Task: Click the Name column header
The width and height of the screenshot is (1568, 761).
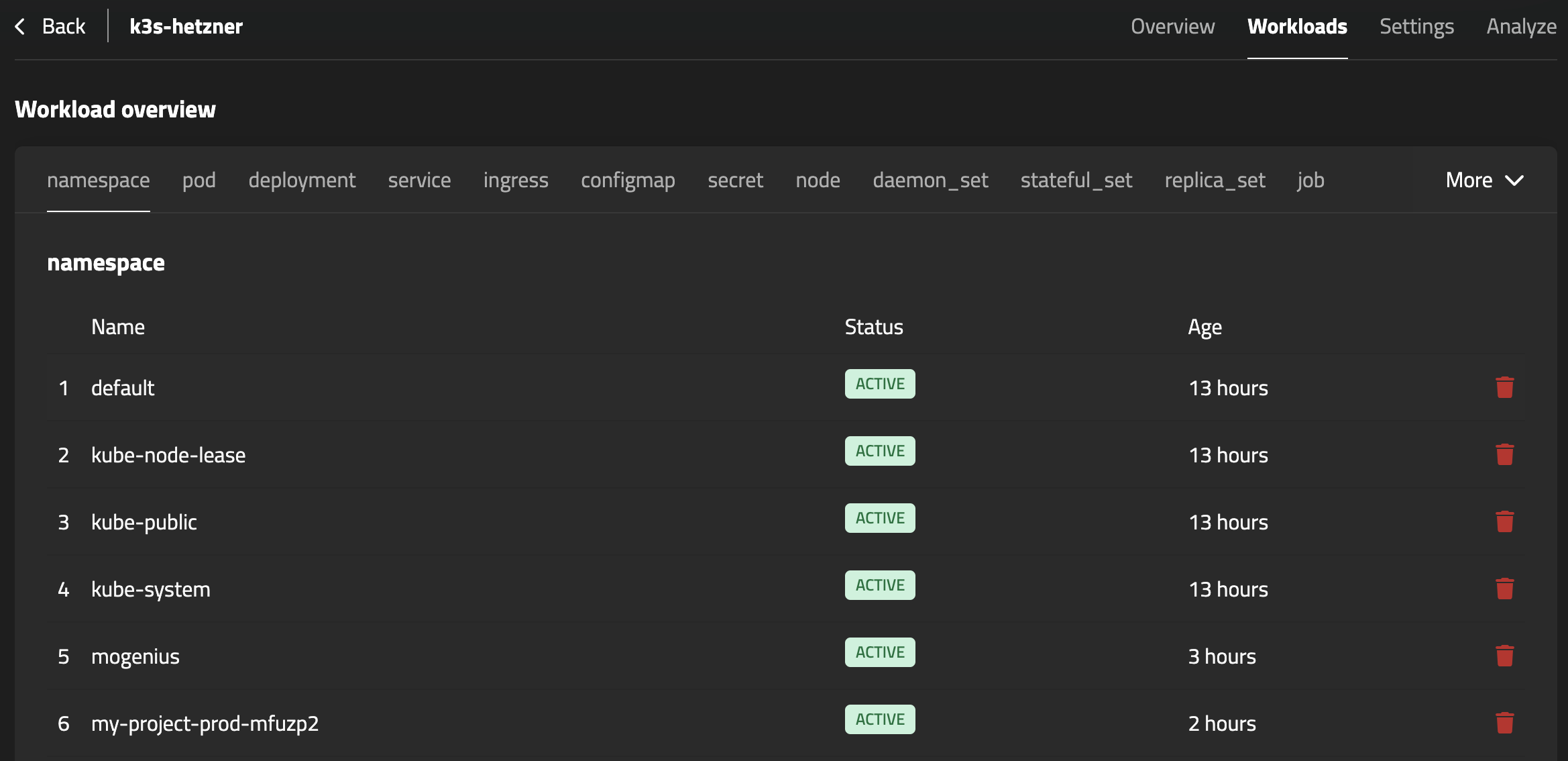Action: (x=118, y=327)
